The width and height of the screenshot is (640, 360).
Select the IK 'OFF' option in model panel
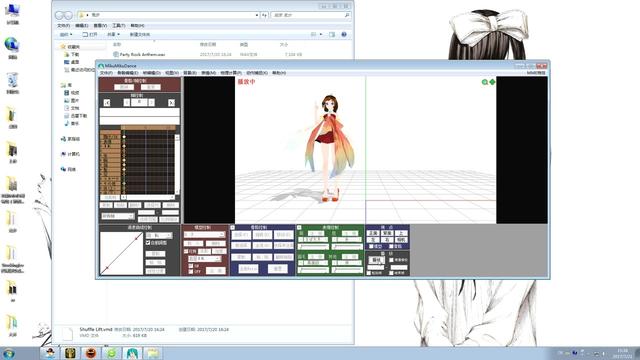tap(191, 271)
